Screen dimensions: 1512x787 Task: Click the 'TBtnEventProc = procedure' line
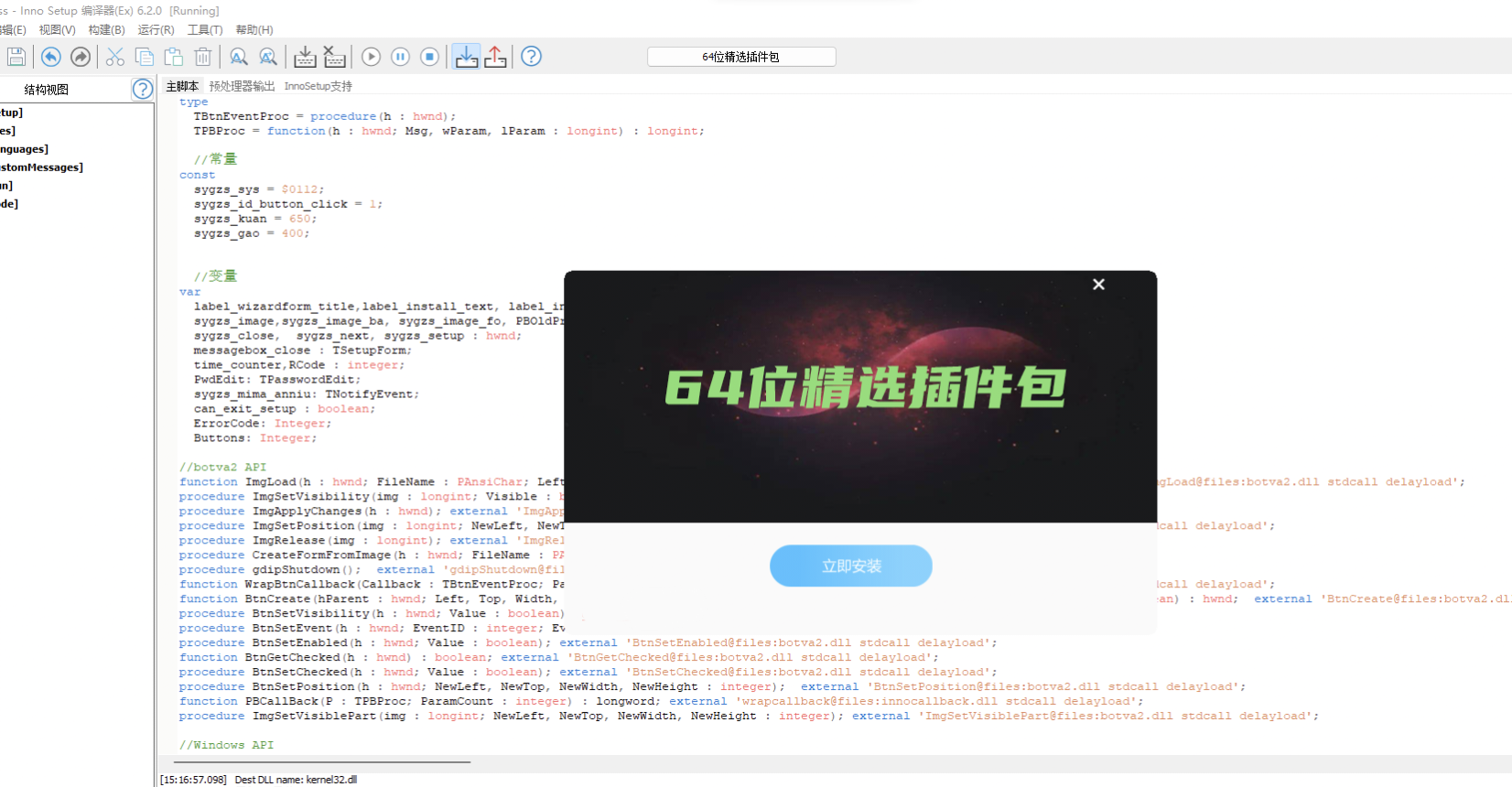[x=325, y=116]
